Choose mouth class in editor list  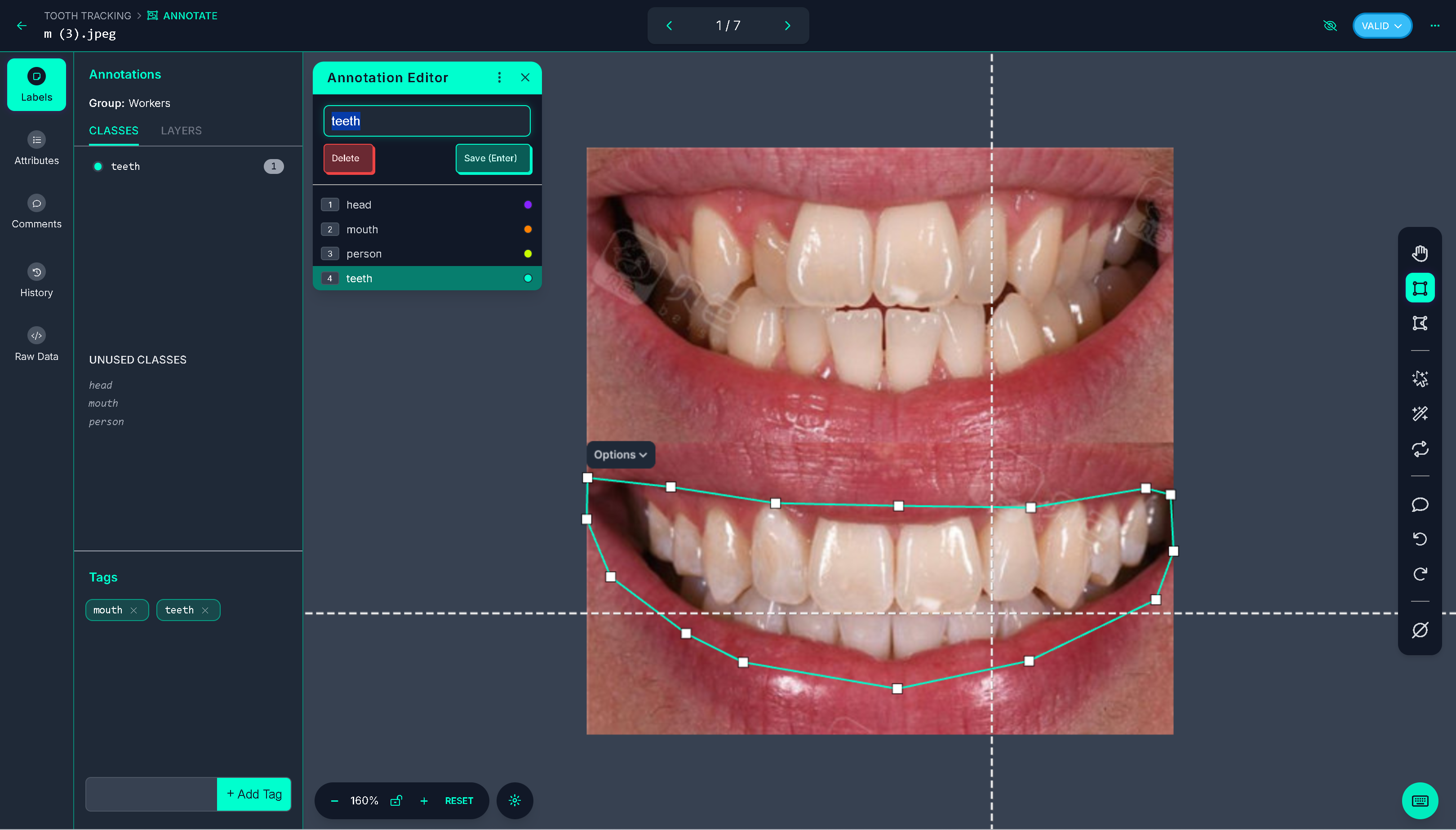click(427, 229)
